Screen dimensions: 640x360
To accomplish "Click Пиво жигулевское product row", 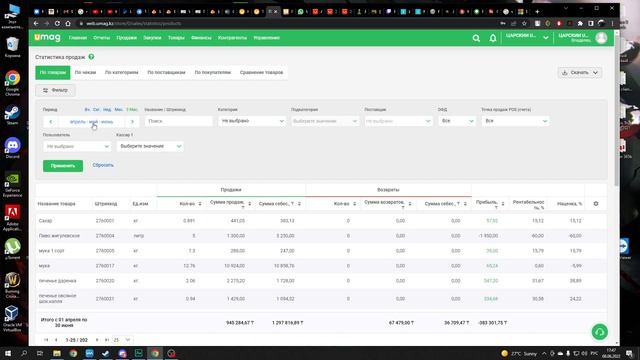I will click(321, 236).
